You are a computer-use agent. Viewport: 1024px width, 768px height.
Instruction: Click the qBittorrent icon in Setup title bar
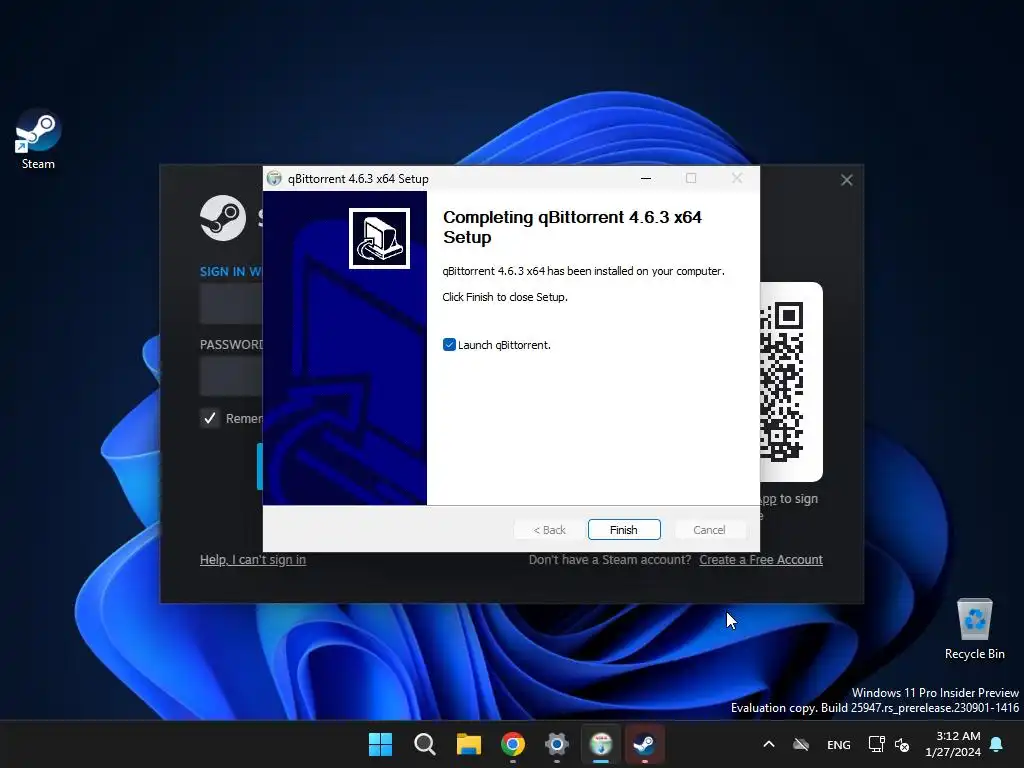274,178
